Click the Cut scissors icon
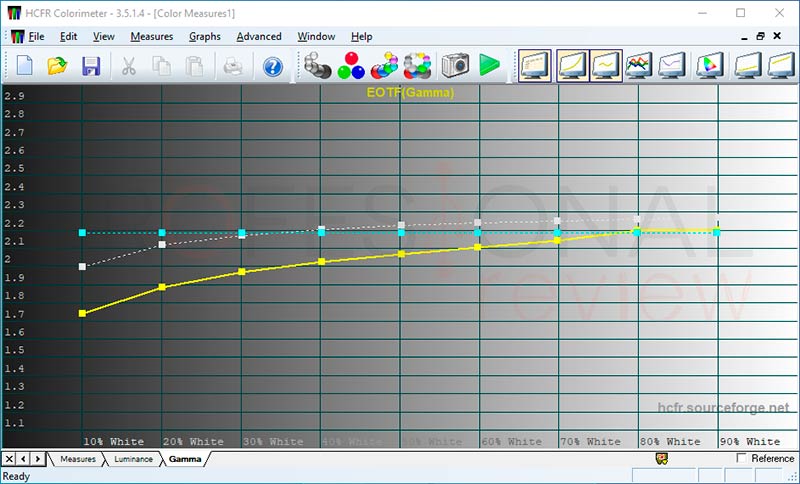 tap(129, 66)
